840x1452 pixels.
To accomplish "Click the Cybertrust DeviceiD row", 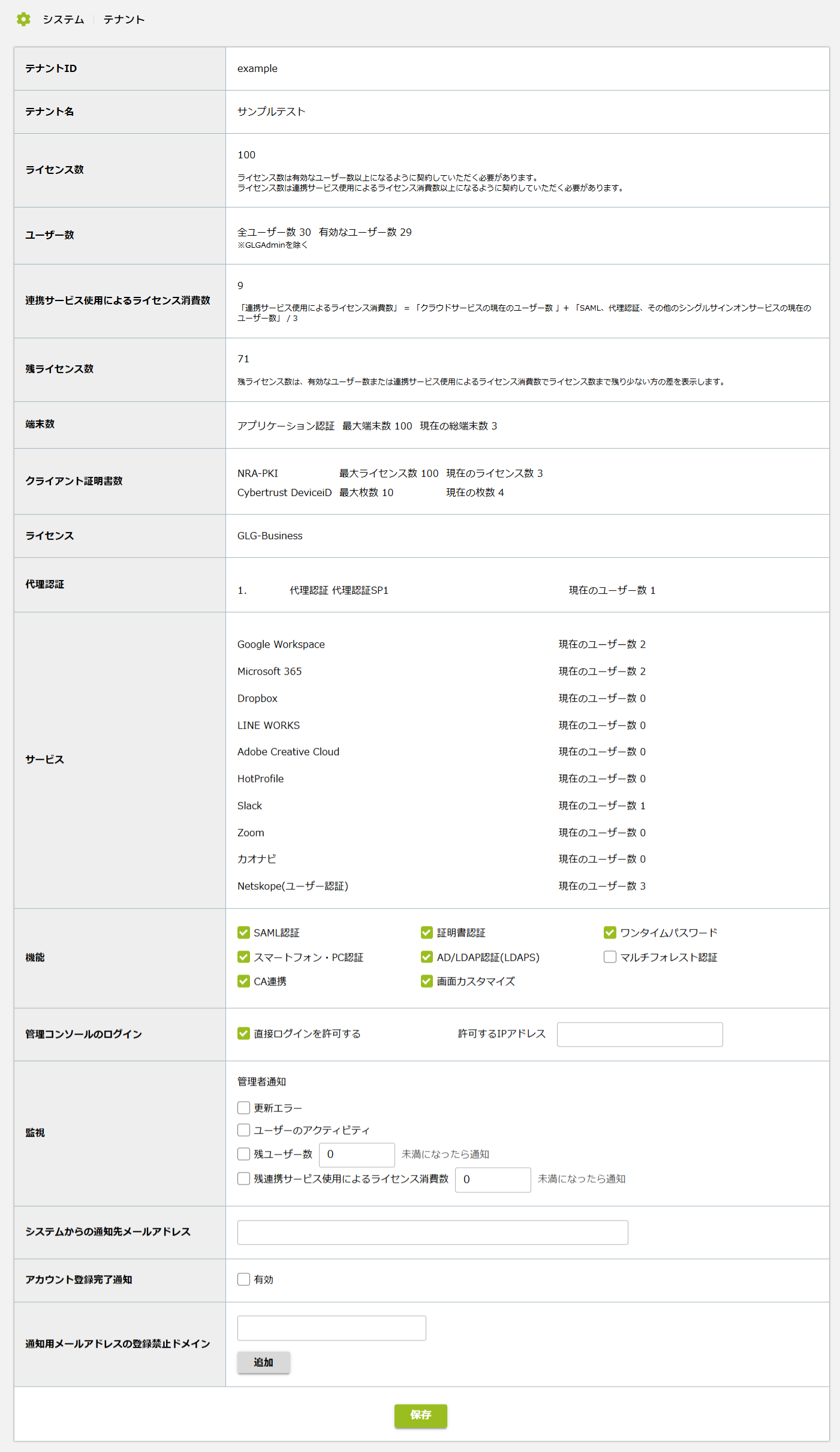I will pyautogui.click(x=371, y=492).
